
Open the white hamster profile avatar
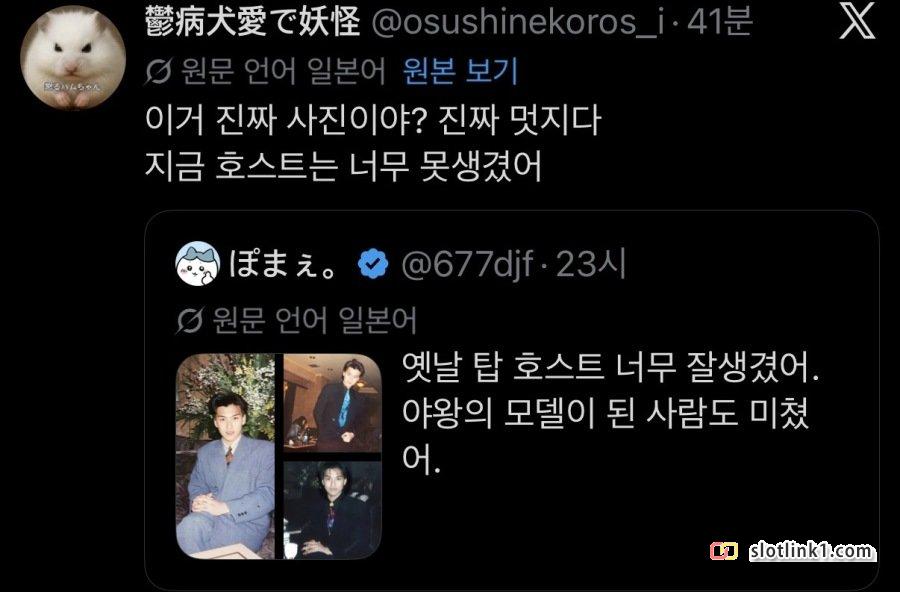click(x=73, y=57)
